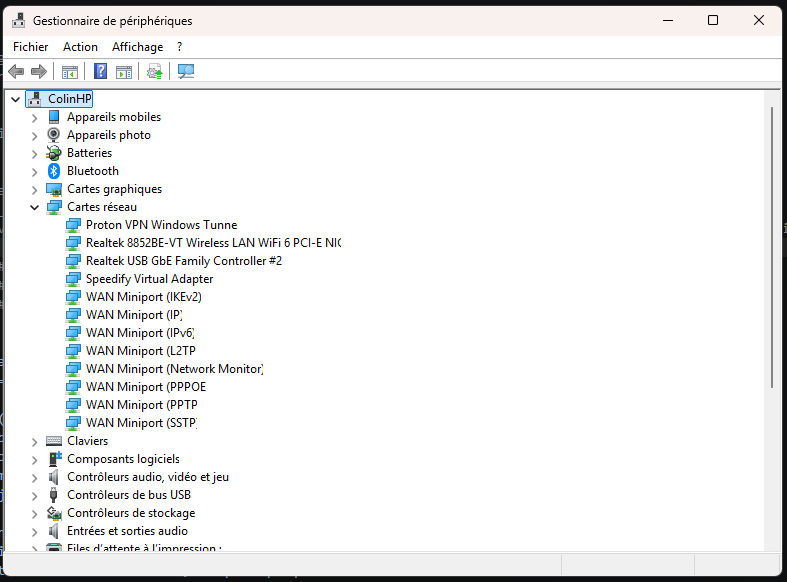
Task: Click the Entrées et sorties audio icon
Action: (x=54, y=531)
